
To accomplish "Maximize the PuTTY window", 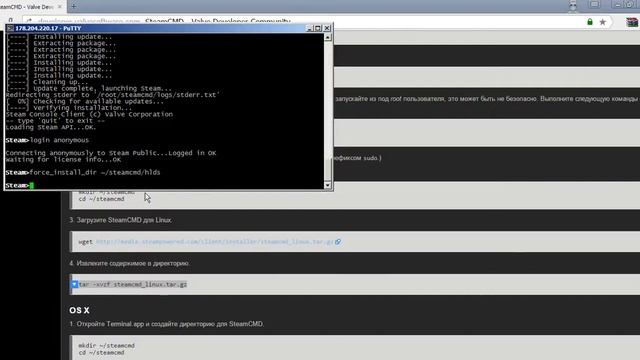I will [x=318, y=28].
